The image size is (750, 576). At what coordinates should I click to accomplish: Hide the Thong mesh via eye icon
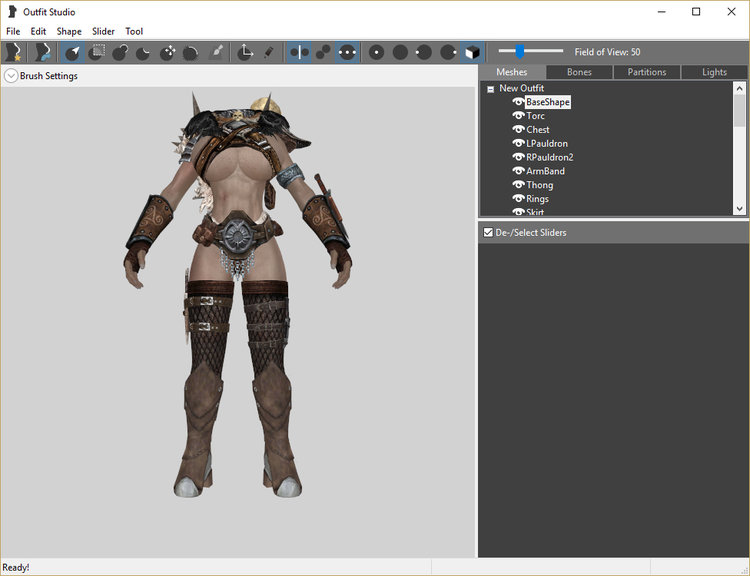[518, 185]
